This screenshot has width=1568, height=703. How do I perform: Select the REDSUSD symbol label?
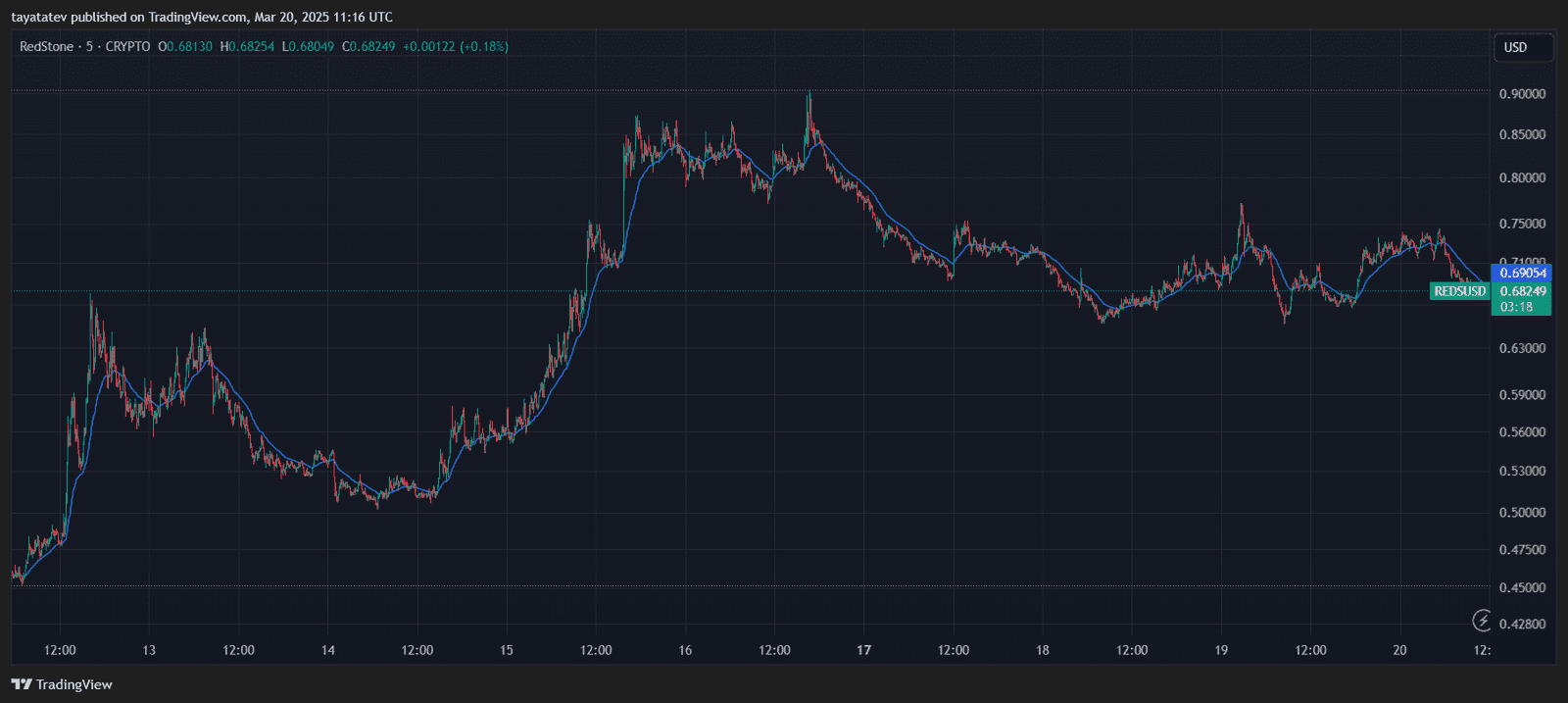(x=1459, y=291)
